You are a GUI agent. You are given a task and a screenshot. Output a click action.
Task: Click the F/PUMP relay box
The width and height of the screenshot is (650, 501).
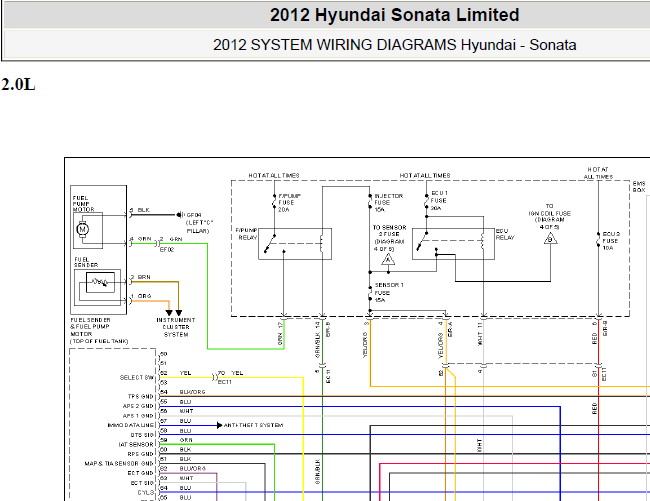(295, 244)
